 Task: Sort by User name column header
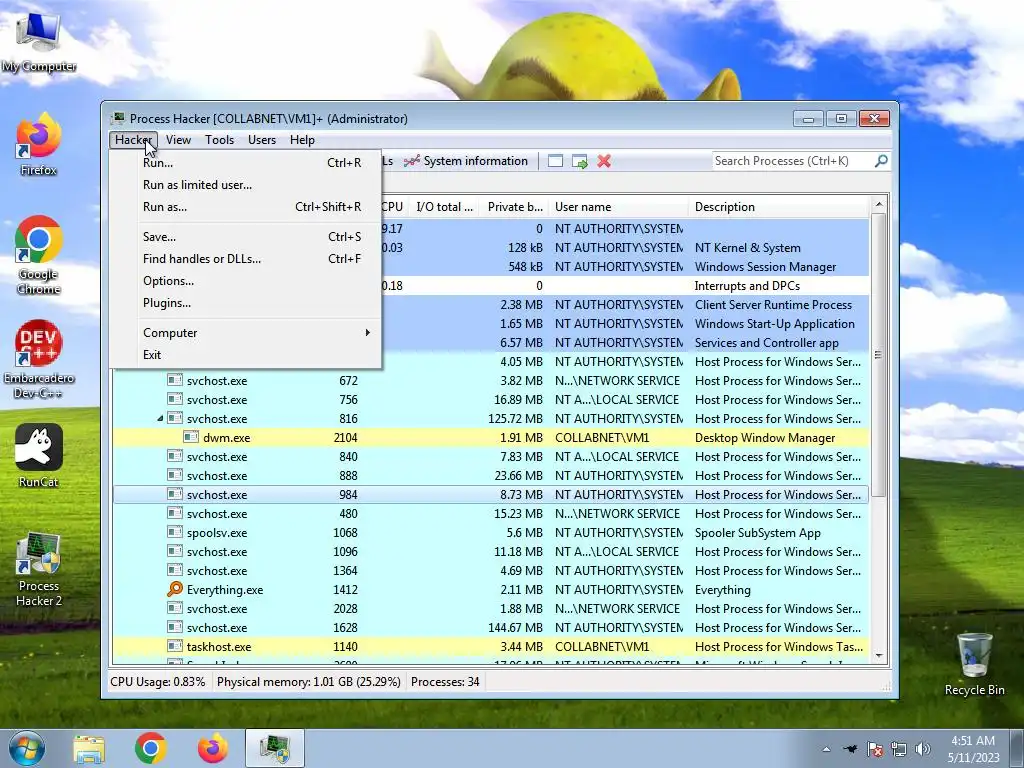618,207
